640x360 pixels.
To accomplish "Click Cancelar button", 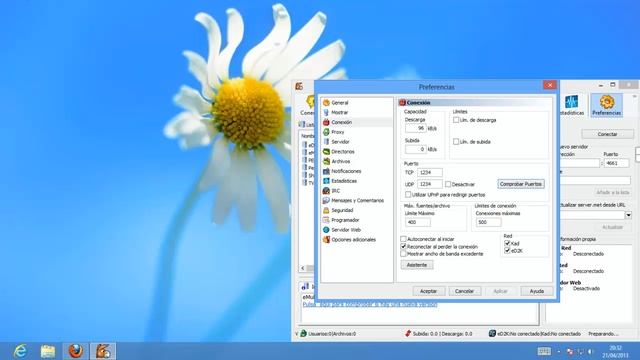I will coord(464,291).
